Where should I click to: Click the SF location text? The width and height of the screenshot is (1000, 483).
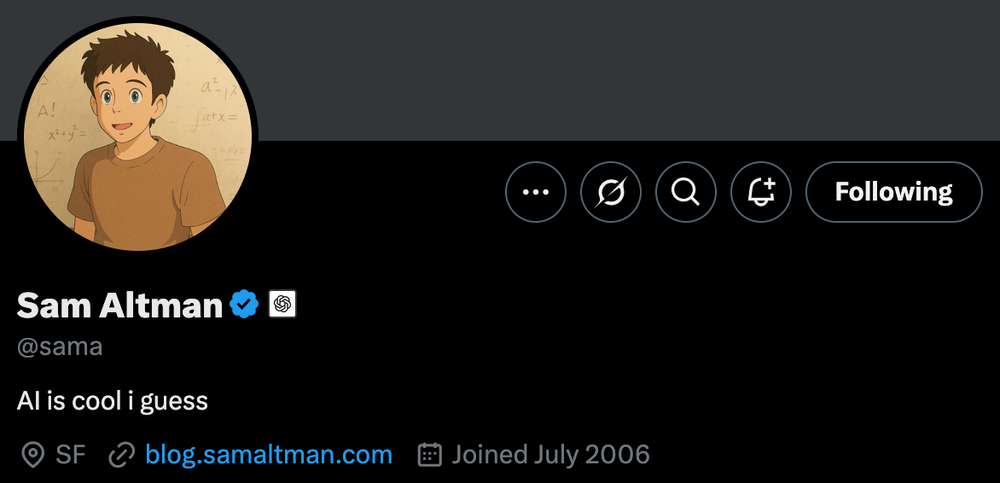[70, 455]
